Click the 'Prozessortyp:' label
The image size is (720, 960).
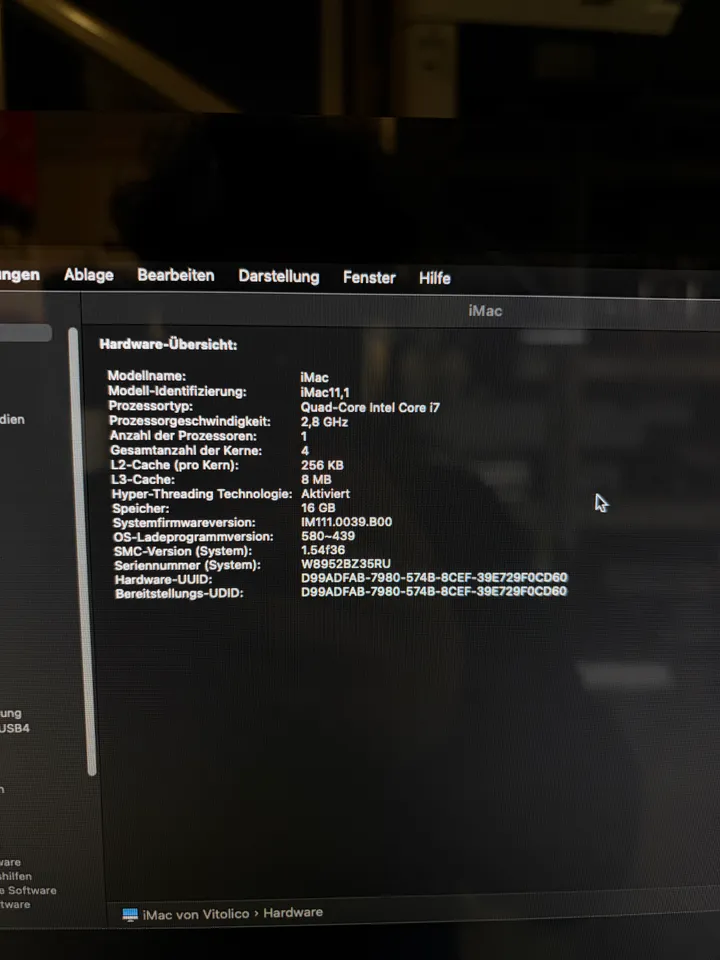click(151, 406)
